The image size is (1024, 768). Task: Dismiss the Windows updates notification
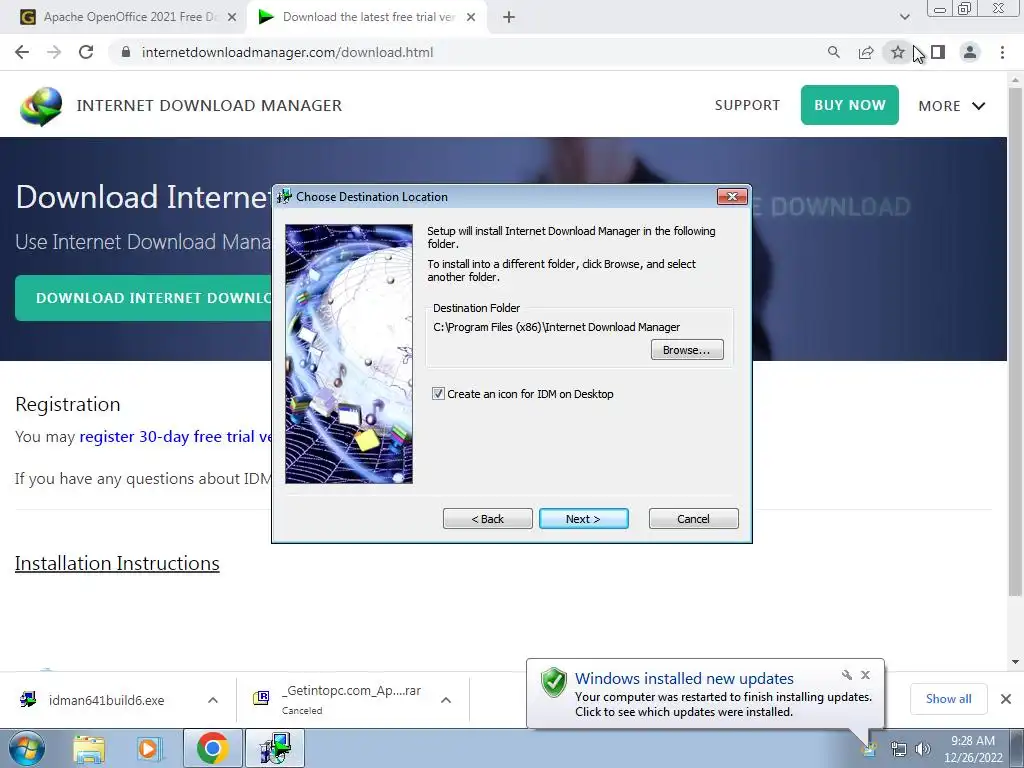pos(865,675)
